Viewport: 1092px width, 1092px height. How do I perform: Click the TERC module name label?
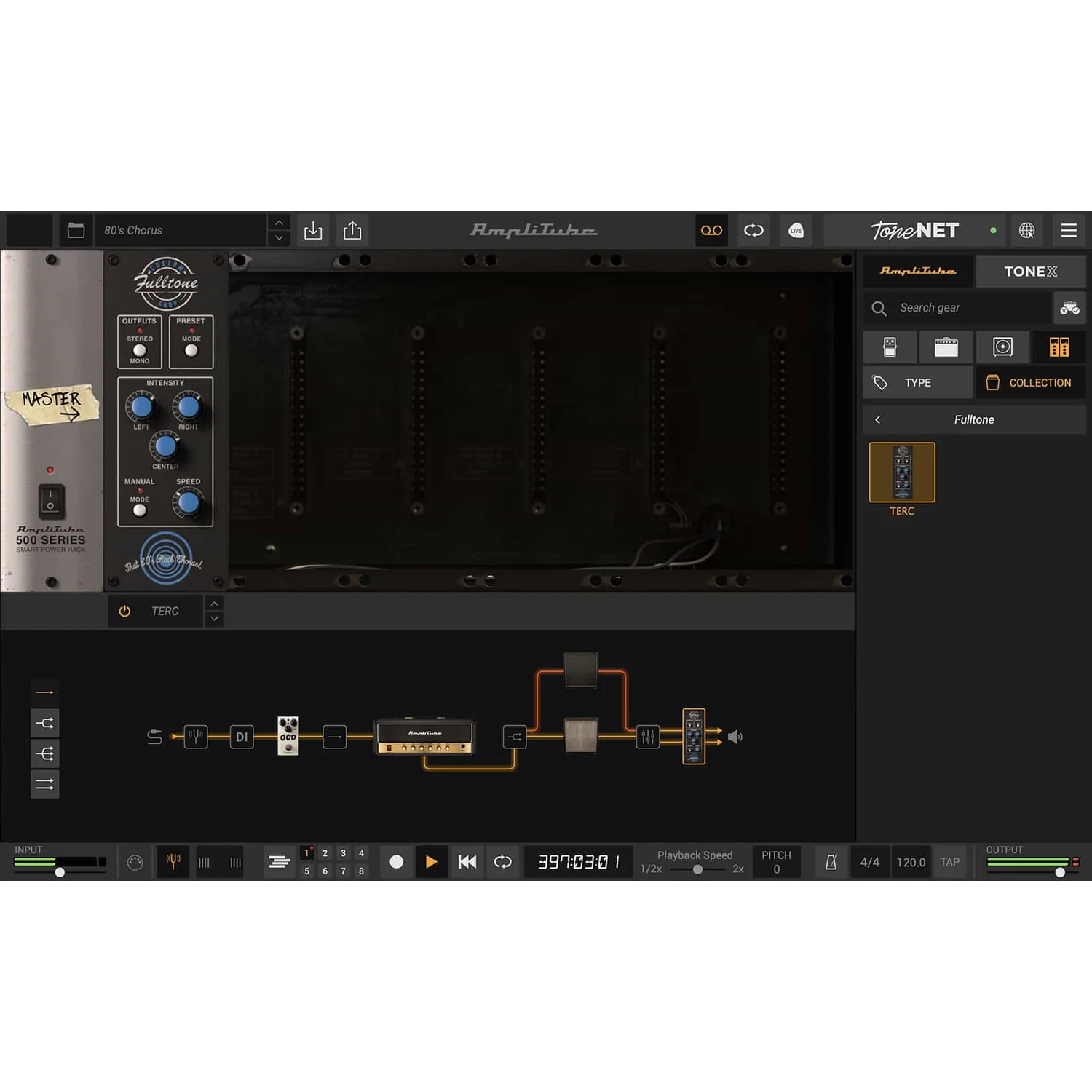click(x=165, y=612)
